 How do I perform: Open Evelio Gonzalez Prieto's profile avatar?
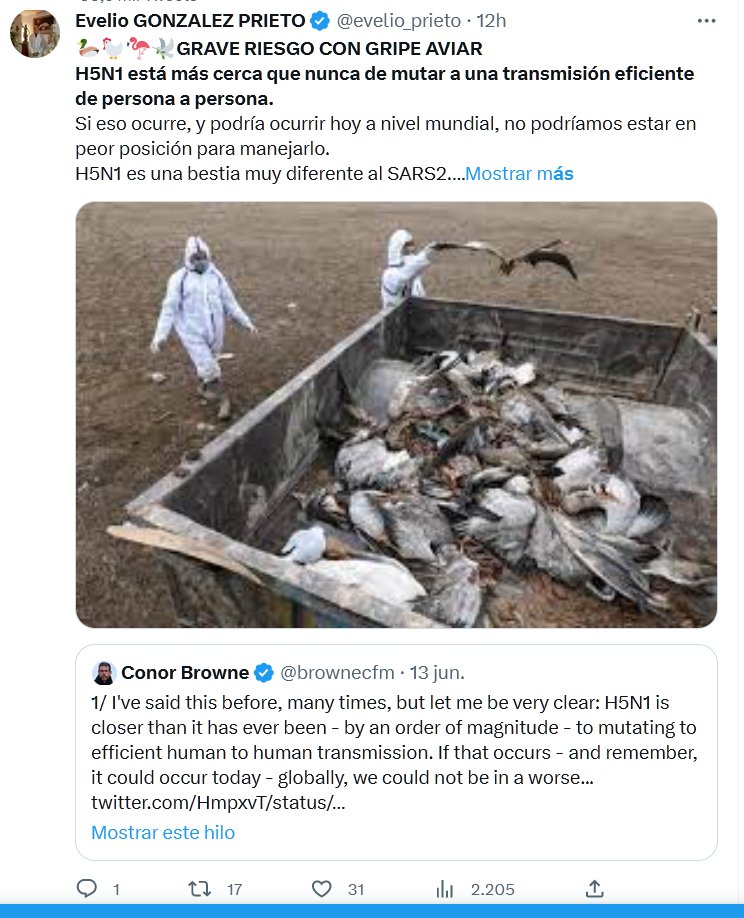click(x=34, y=34)
